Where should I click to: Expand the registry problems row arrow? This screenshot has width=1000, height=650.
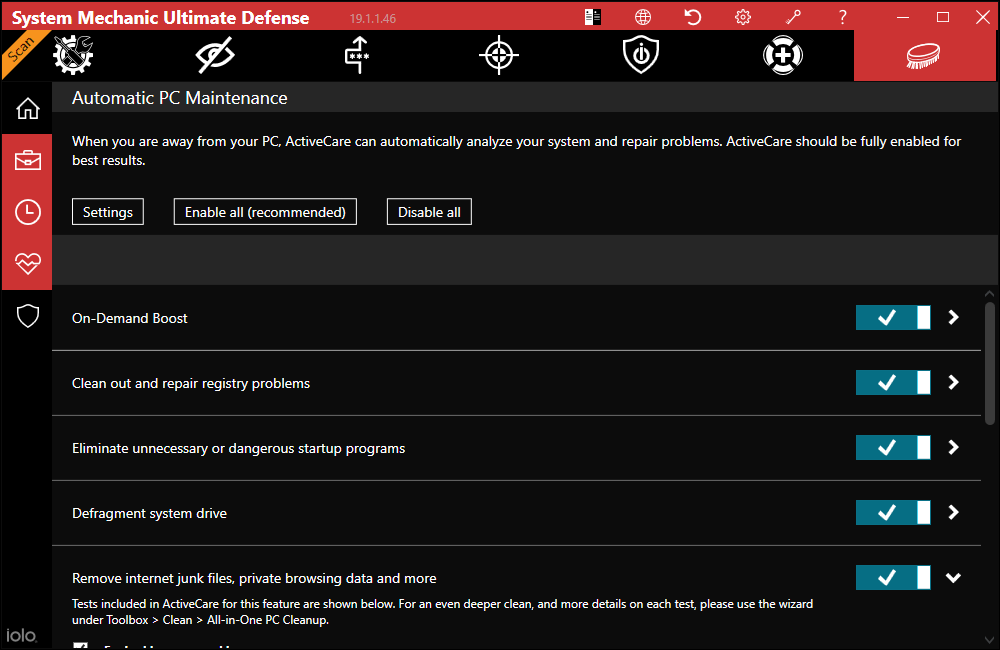[x=953, y=383]
